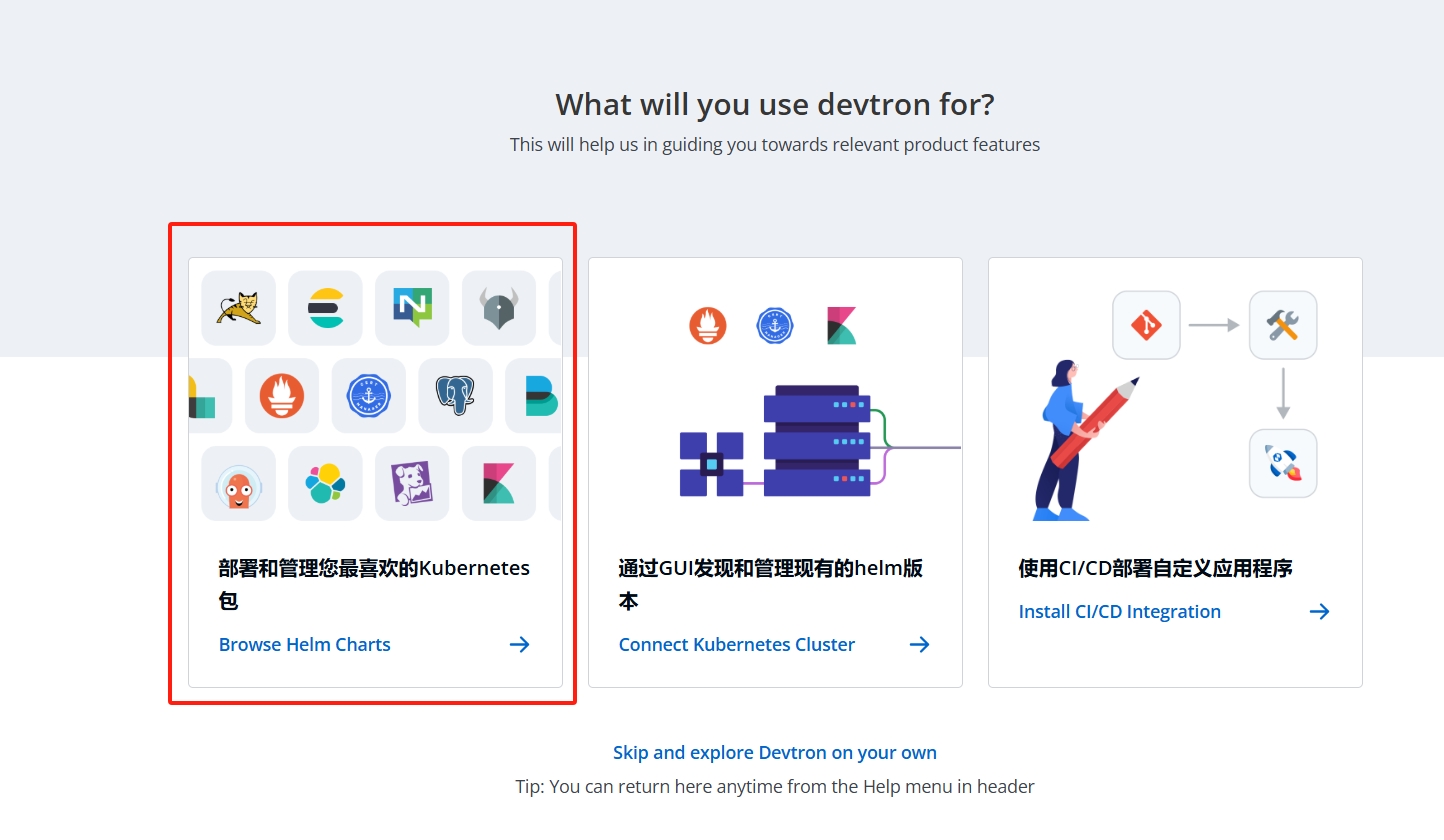Click Skip and explore Devtron on your own
The image size is (1444, 840).
pos(775,753)
